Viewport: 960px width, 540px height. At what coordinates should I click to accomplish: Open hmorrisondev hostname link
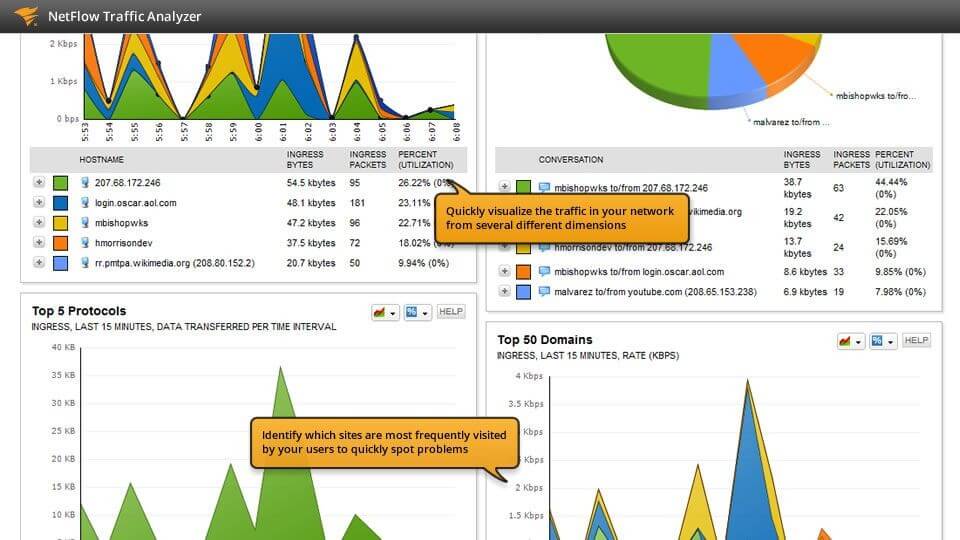tap(123, 243)
